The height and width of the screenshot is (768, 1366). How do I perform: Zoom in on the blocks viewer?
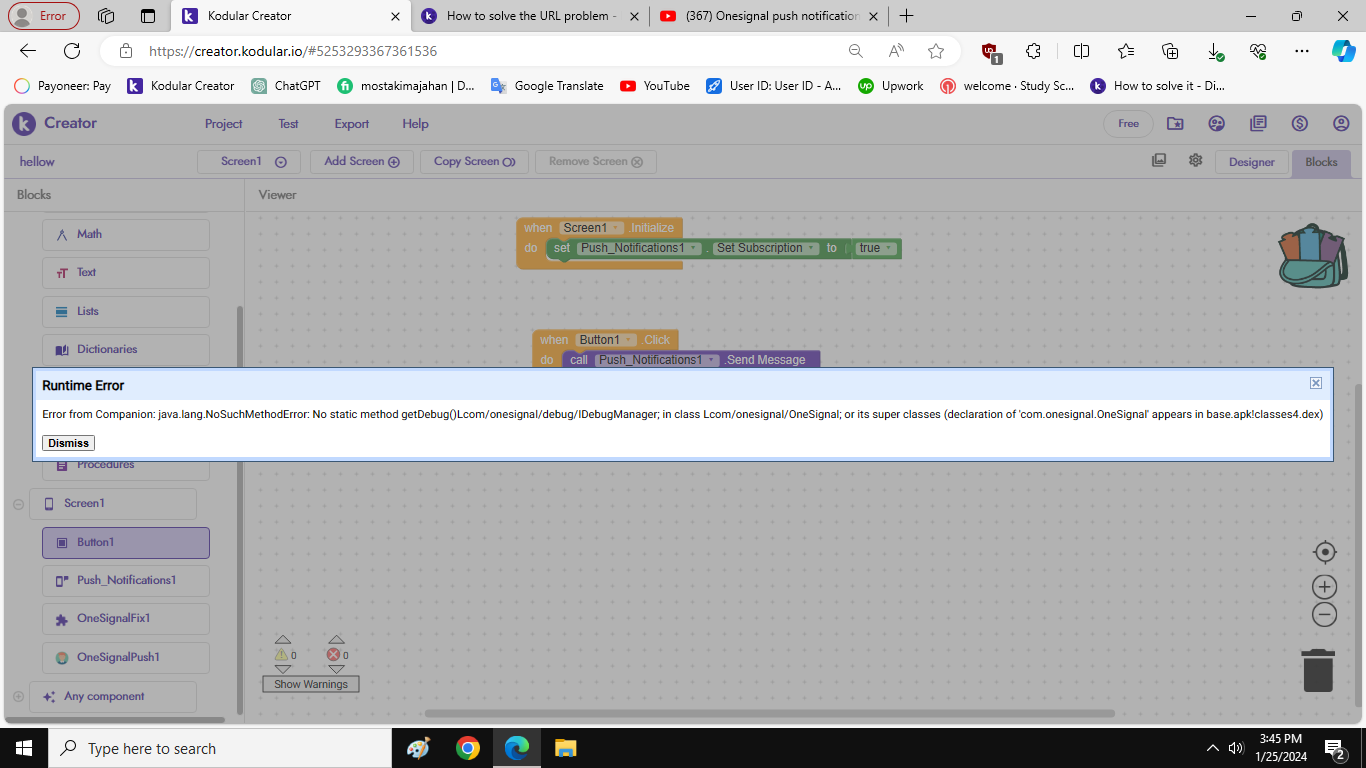click(1324, 586)
